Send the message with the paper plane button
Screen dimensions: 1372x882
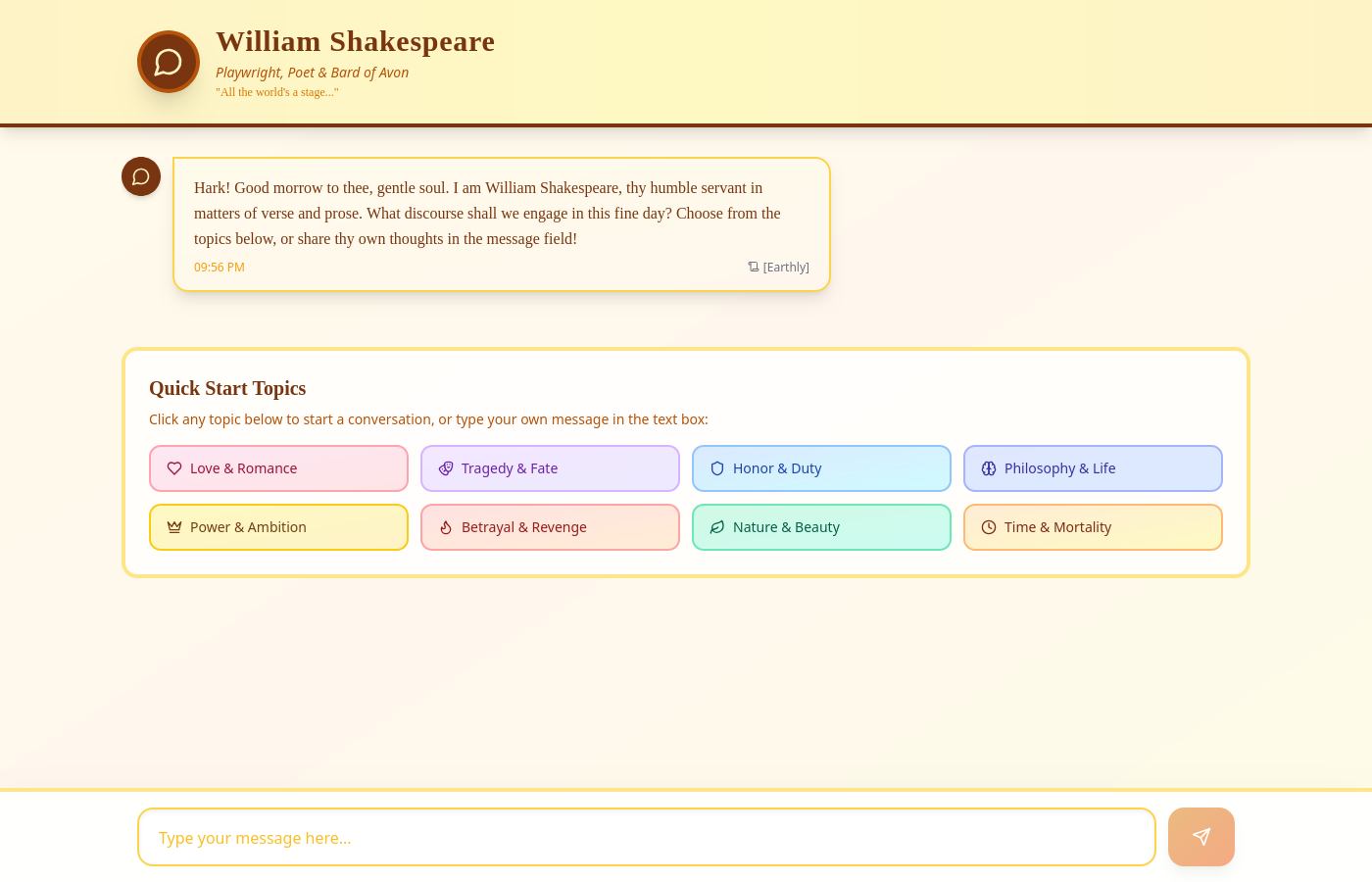(x=1201, y=837)
